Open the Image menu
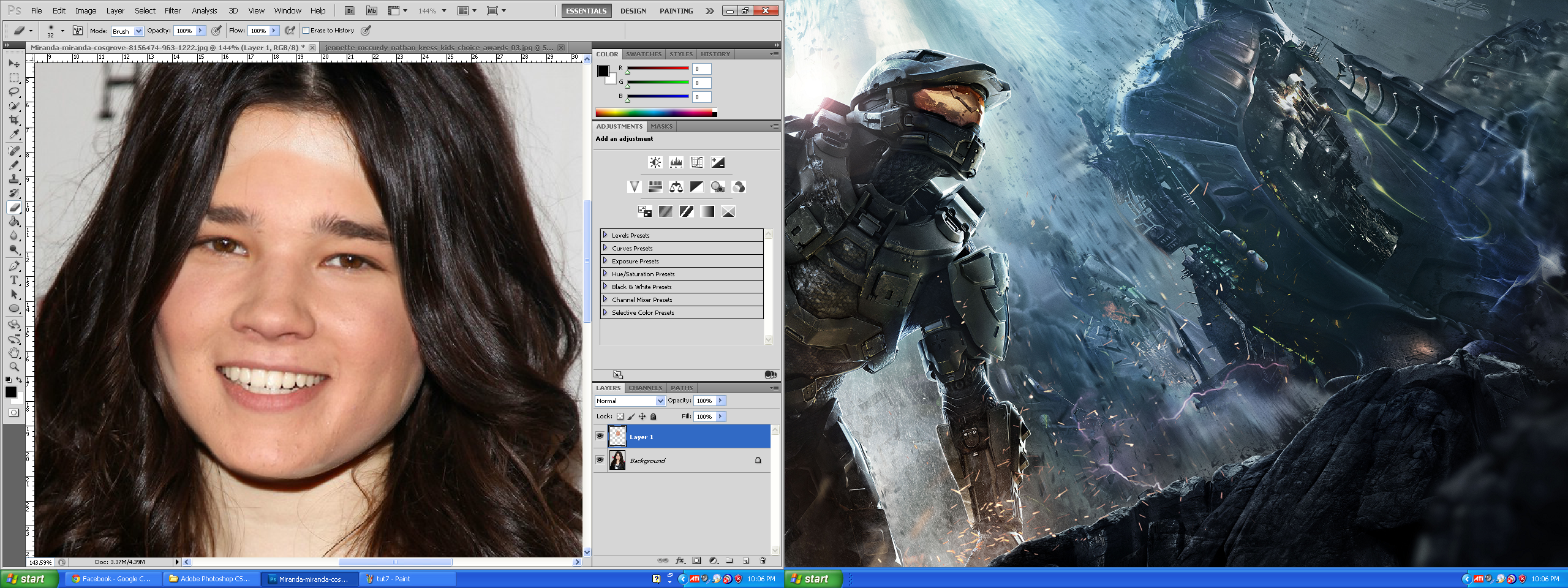1568x588 pixels. (86, 10)
